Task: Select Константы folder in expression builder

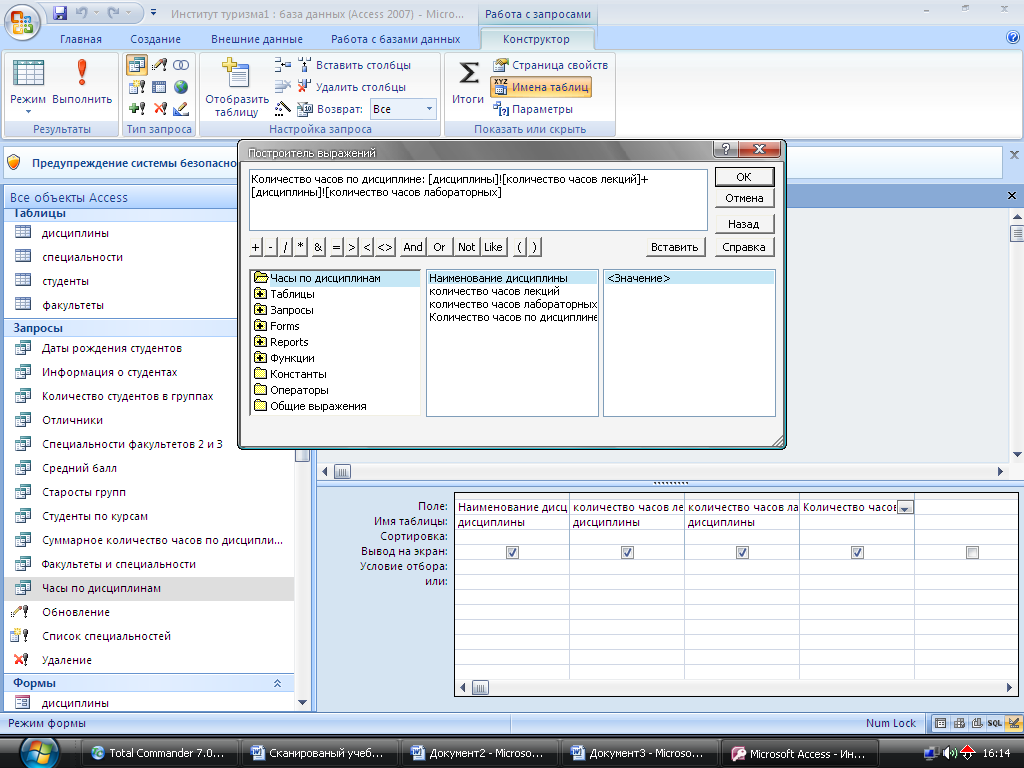Action: 290,374
